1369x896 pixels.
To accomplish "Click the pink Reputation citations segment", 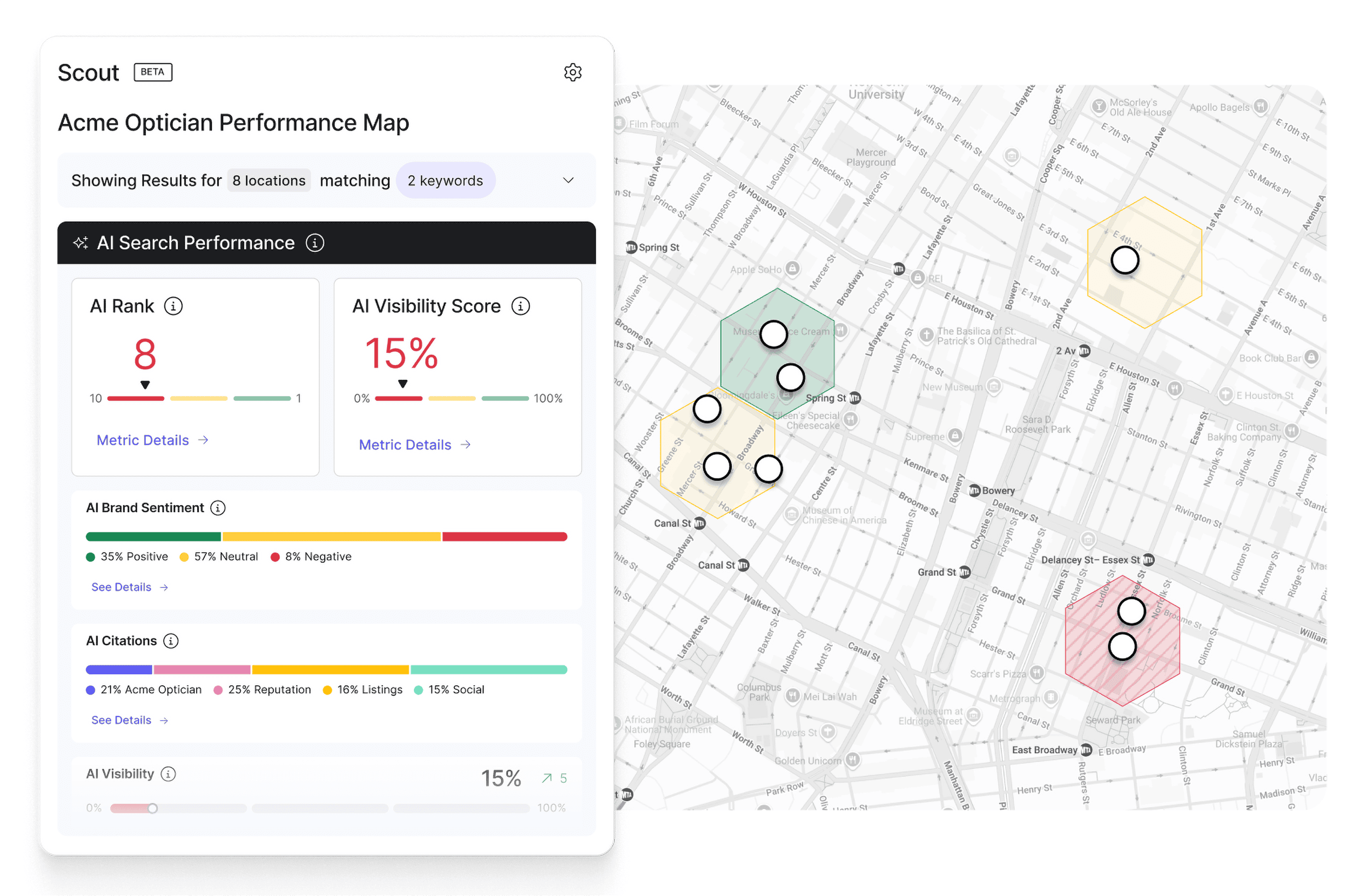I will click(202, 670).
